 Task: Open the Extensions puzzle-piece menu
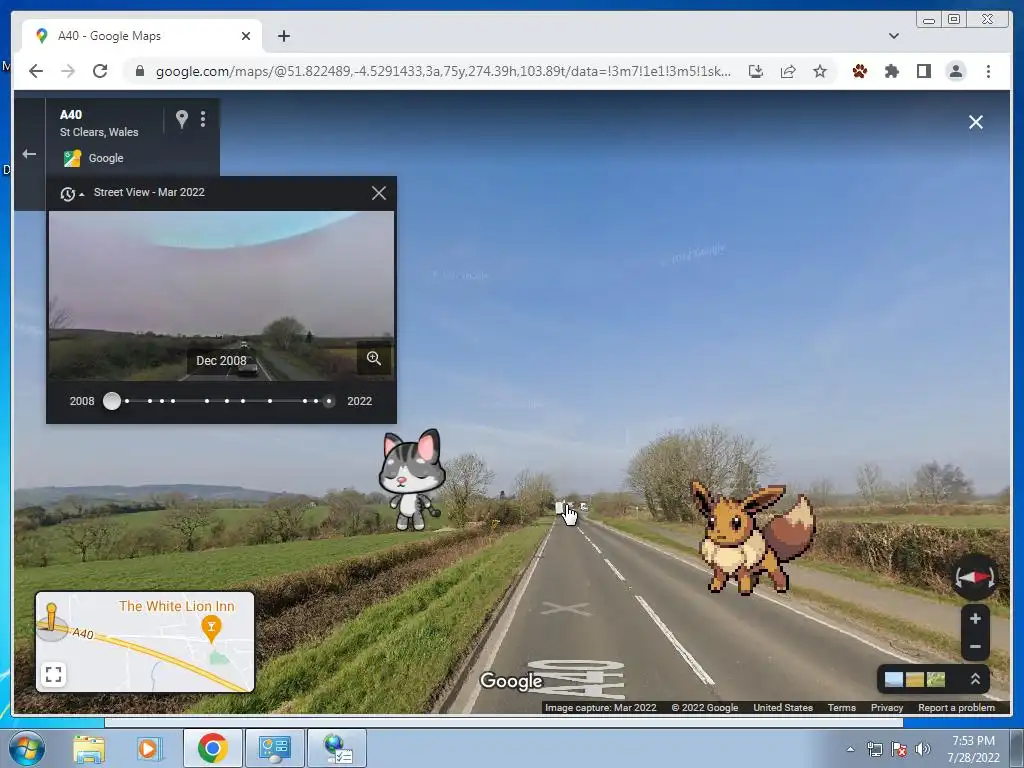pos(891,71)
